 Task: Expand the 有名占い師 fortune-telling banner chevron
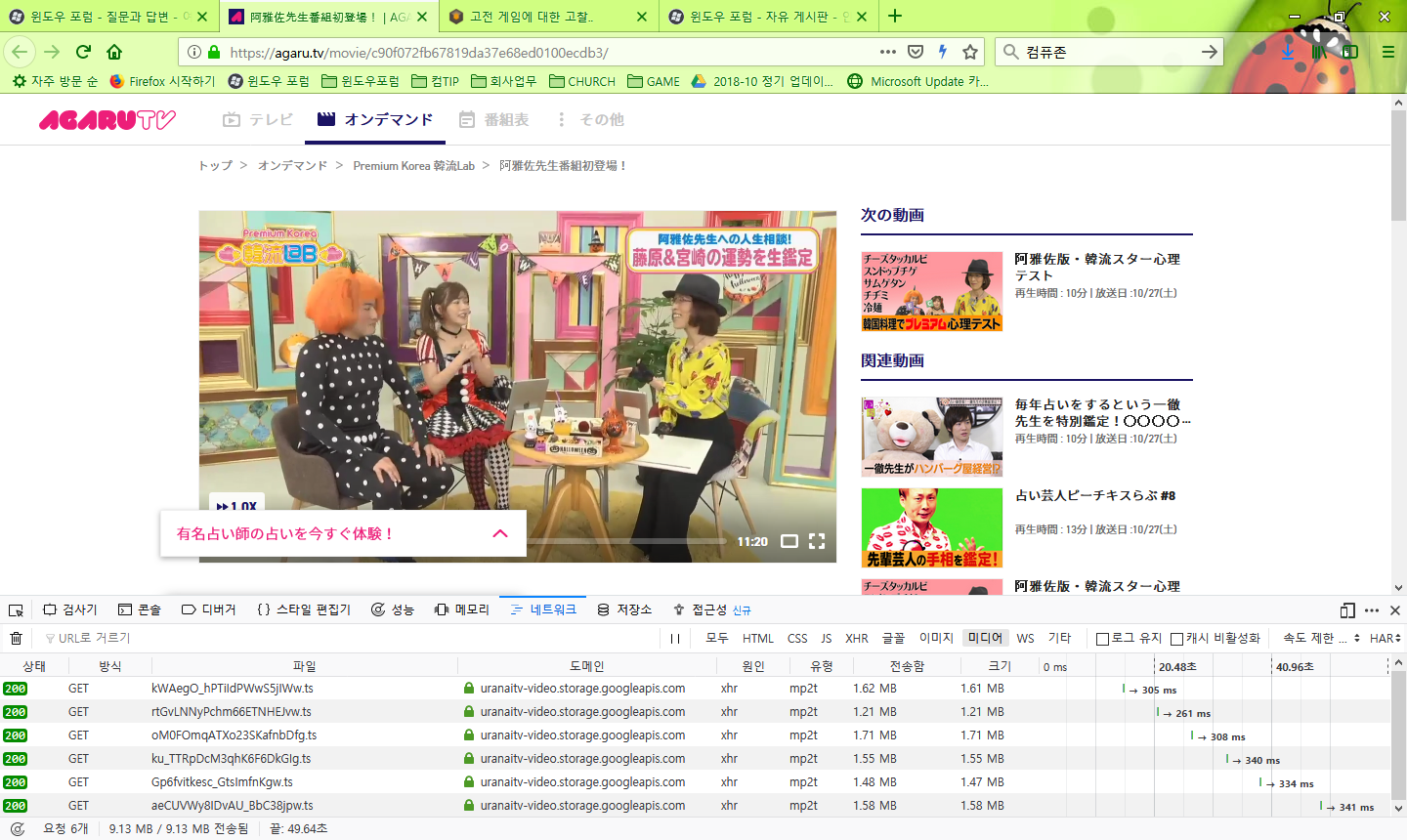500,533
